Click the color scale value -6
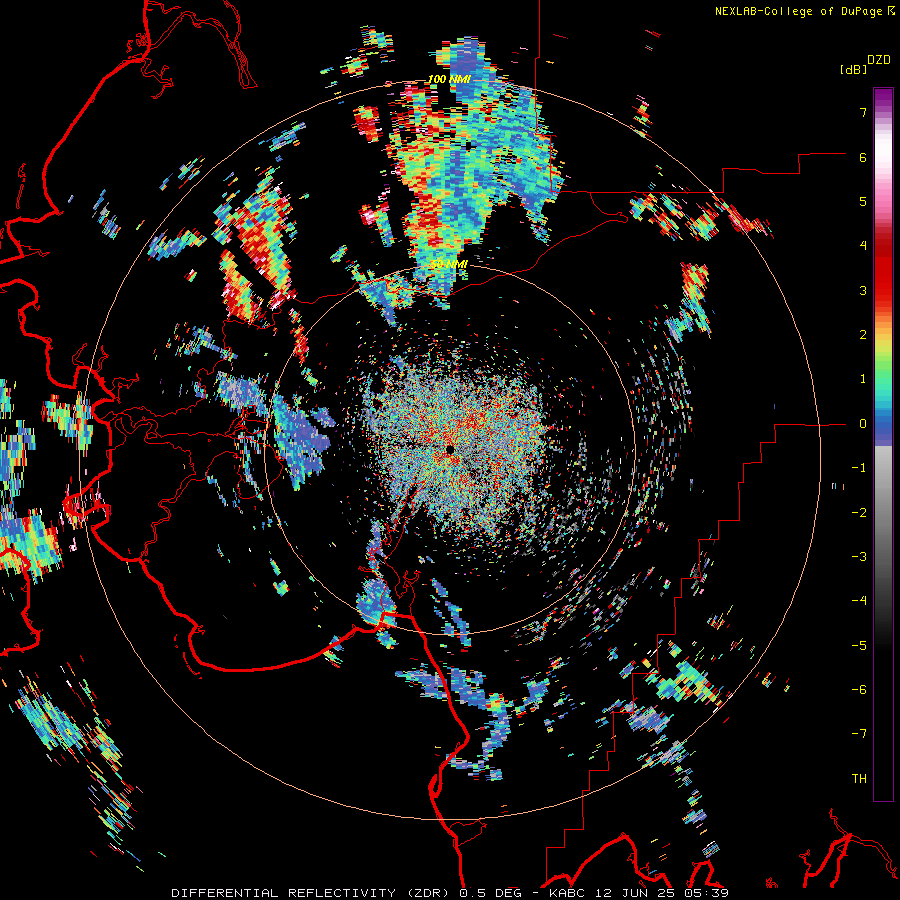 [x=859, y=690]
